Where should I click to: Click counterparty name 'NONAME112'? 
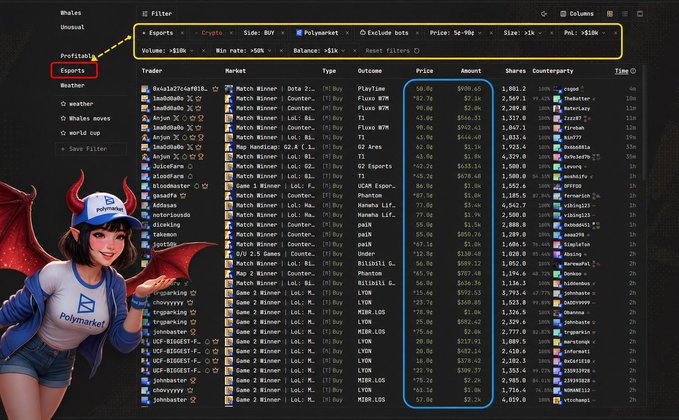coord(577,391)
